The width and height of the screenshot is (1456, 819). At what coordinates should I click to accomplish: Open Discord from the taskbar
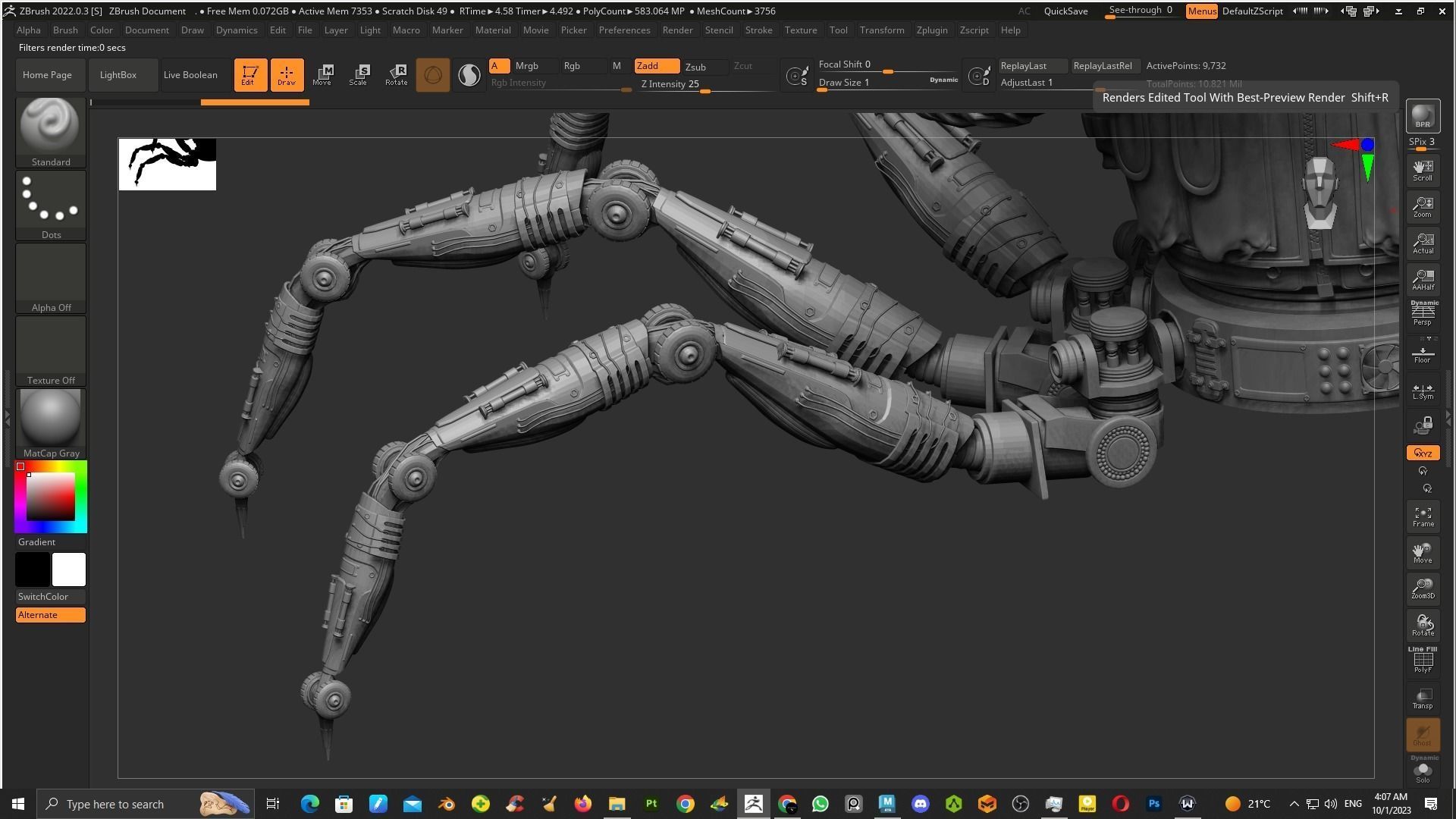(920, 804)
